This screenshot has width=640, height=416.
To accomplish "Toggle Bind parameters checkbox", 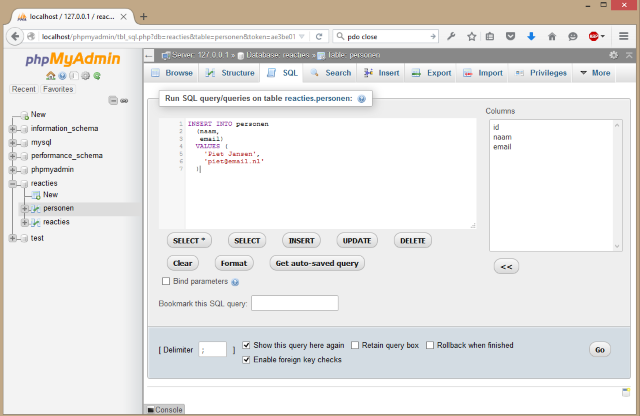I will (166, 281).
